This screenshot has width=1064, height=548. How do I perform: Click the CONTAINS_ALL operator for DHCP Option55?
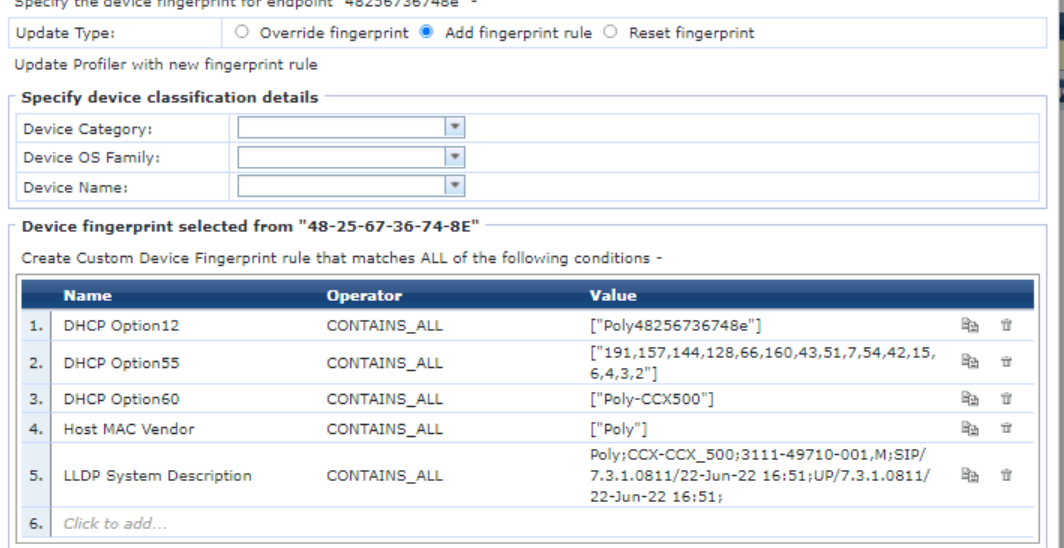[384, 363]
